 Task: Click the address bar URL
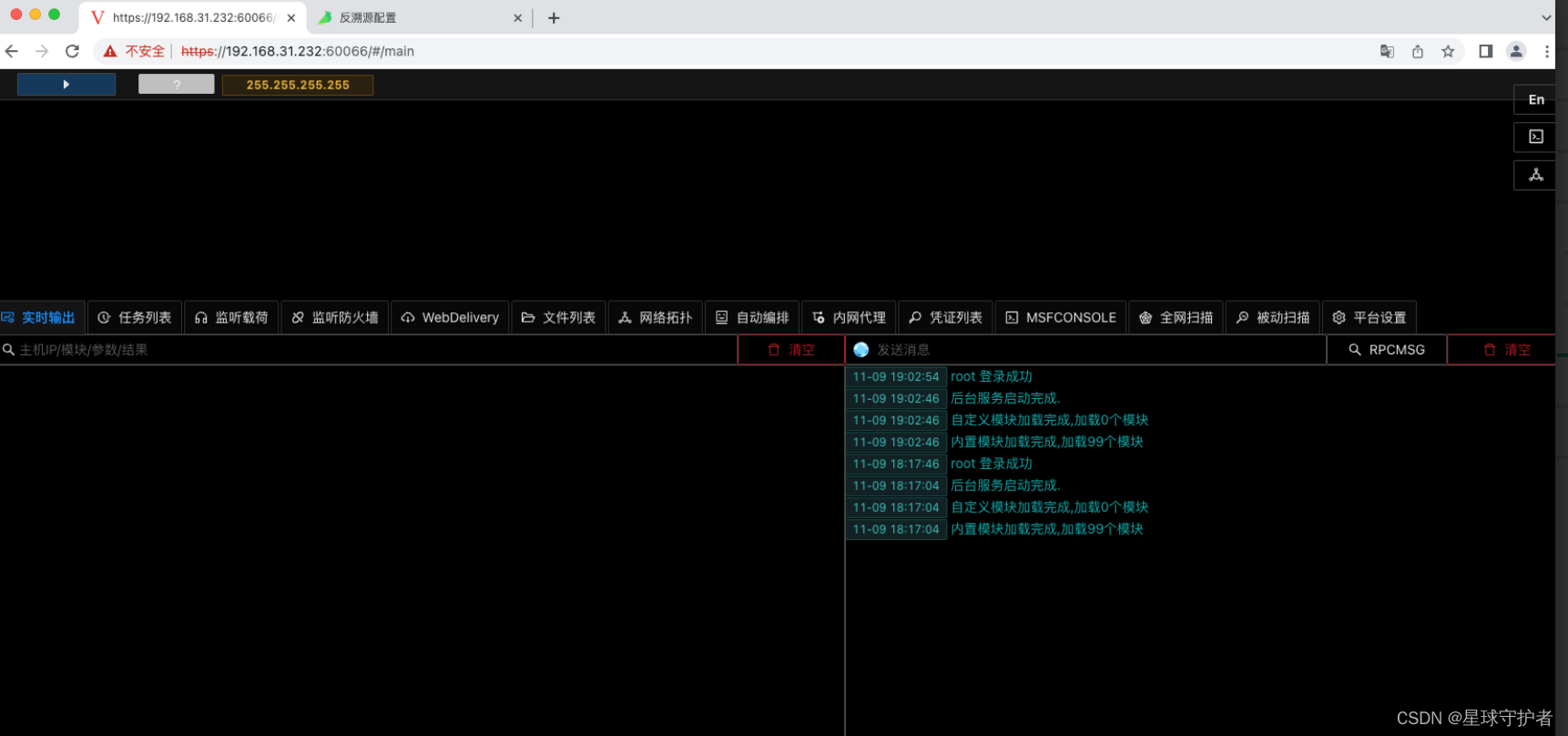298,51
